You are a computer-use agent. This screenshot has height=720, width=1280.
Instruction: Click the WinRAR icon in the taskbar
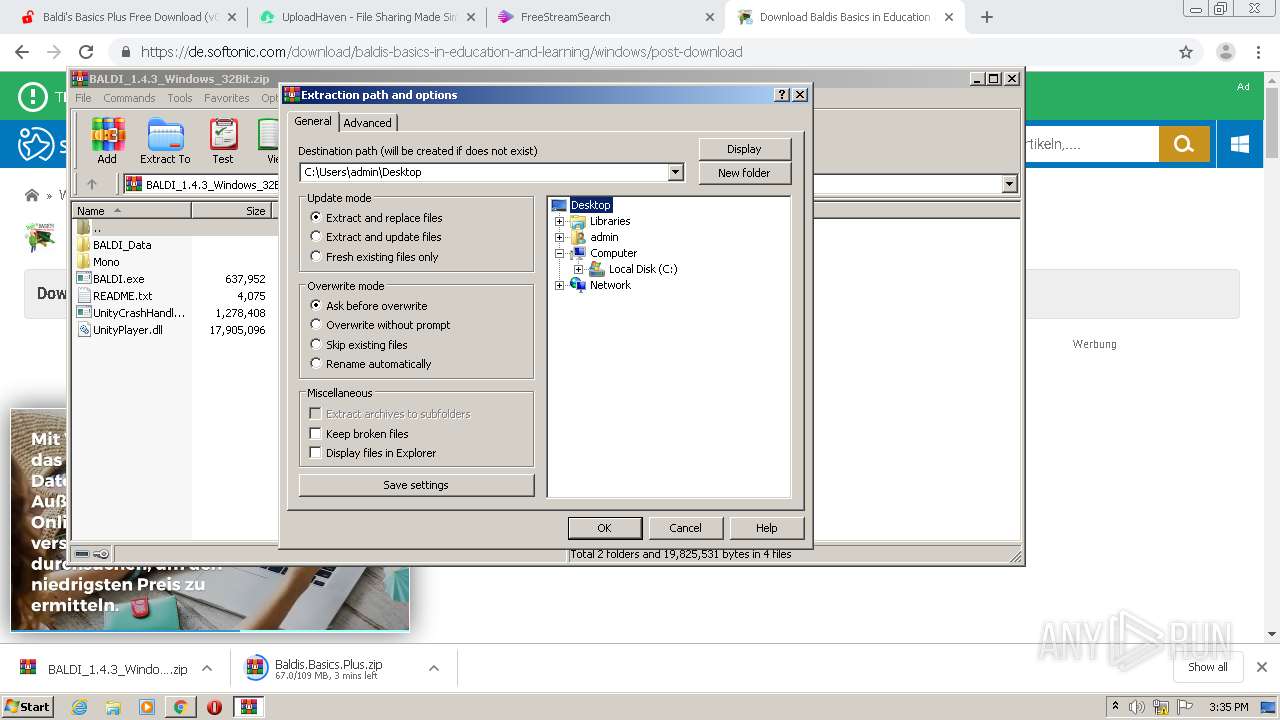(249, 707)
